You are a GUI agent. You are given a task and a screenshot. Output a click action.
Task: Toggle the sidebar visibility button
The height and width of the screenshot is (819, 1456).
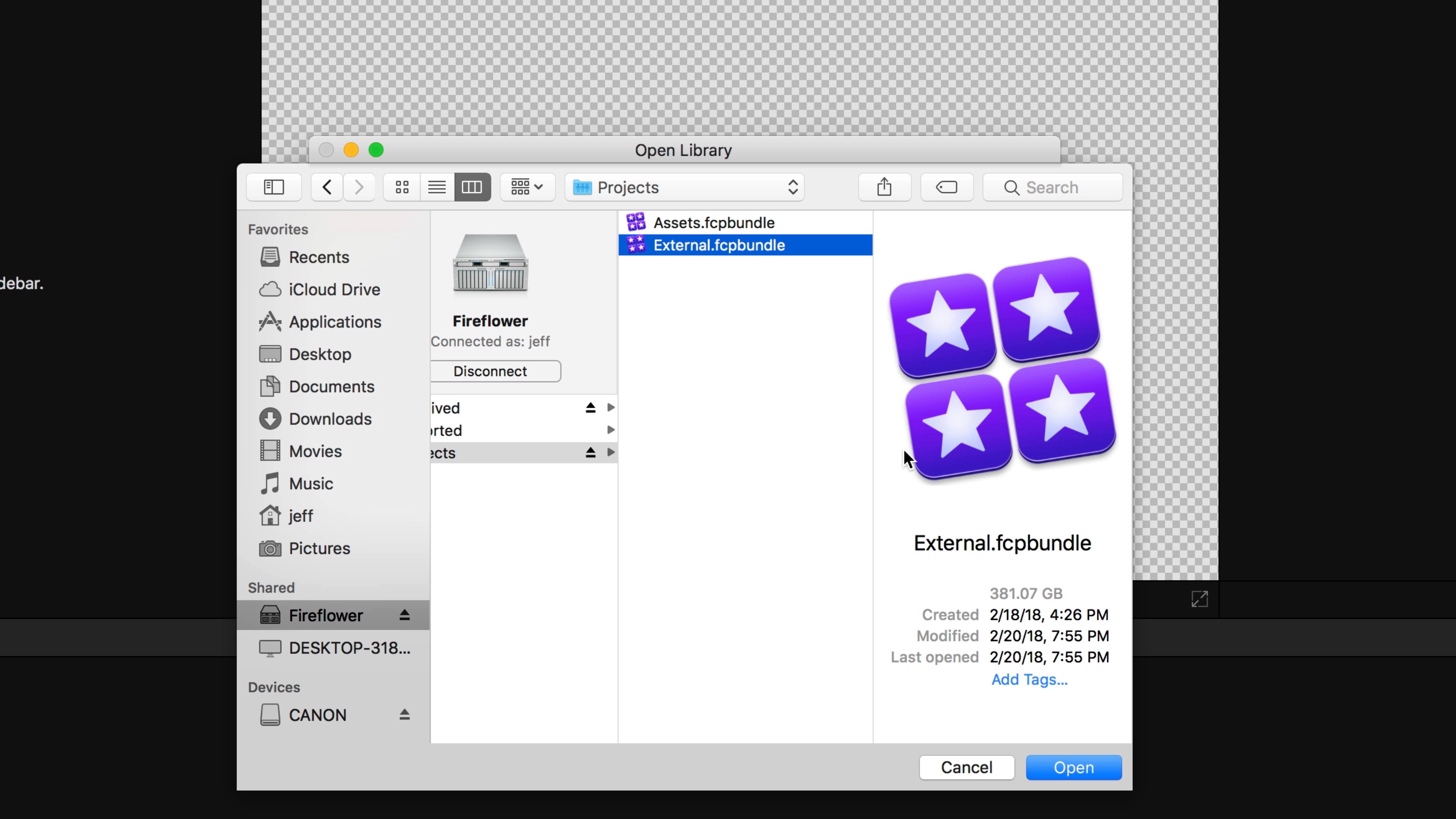(273, 187)
